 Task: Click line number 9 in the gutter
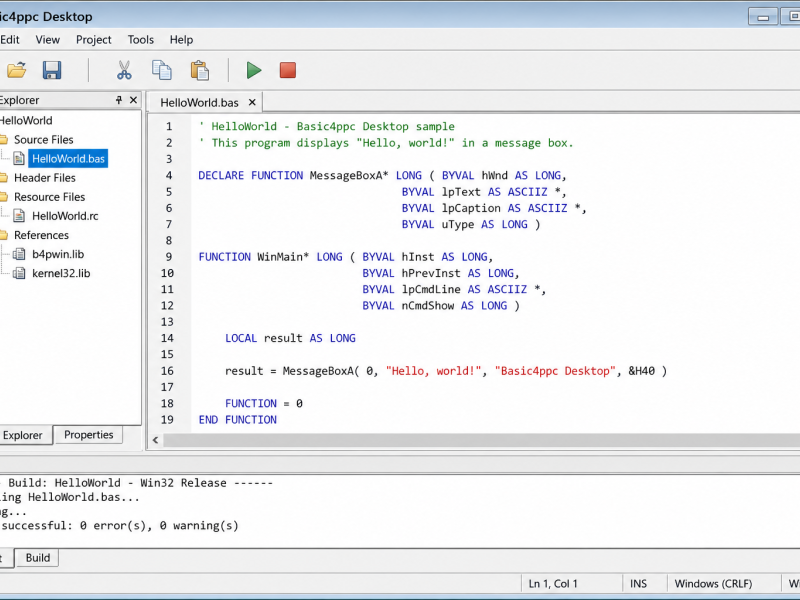tap(169, 257)
